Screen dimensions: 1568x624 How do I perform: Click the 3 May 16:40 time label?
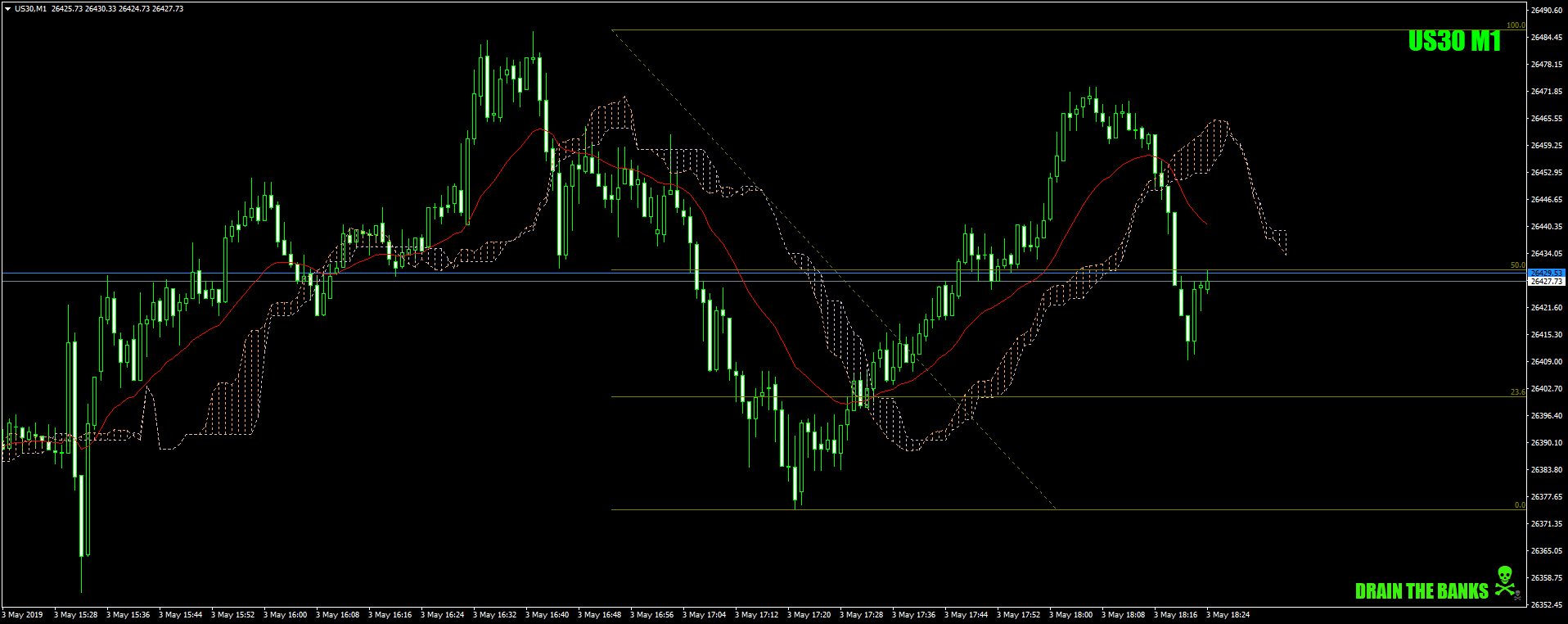(x=547, y=615)
